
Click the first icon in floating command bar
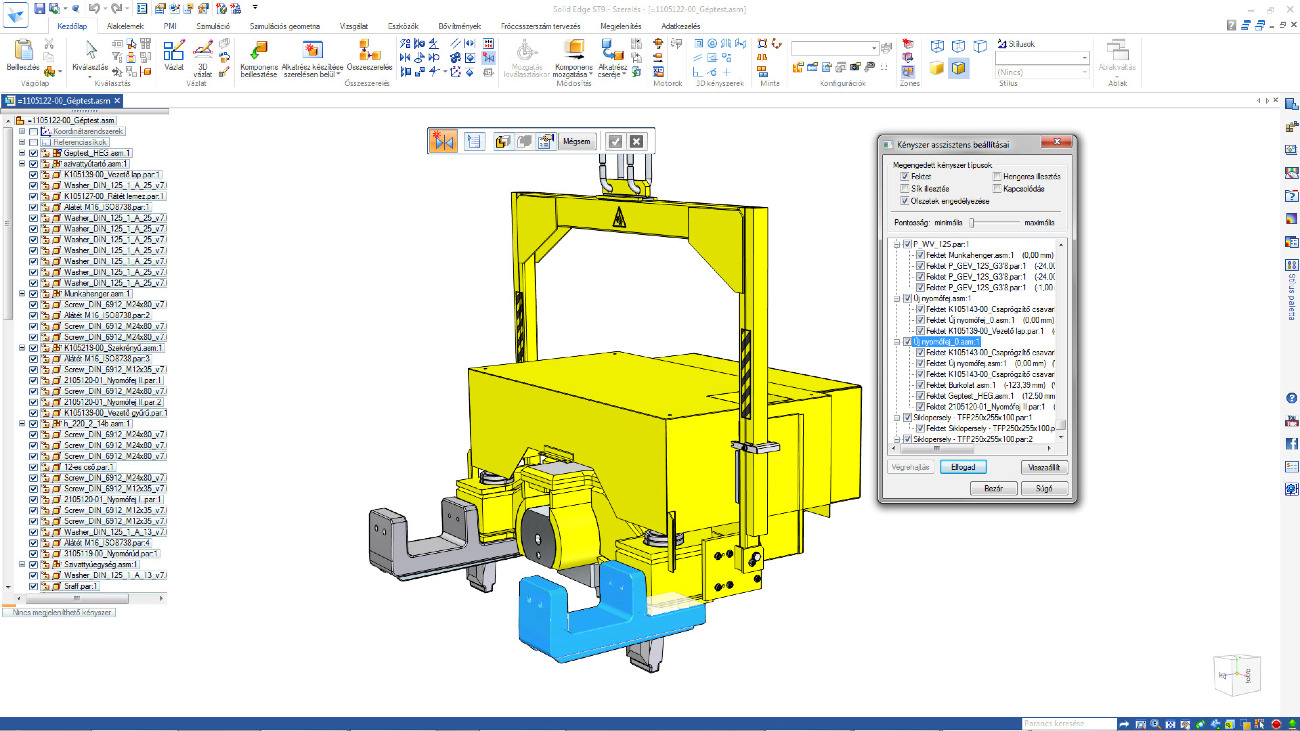coord(443,141)
